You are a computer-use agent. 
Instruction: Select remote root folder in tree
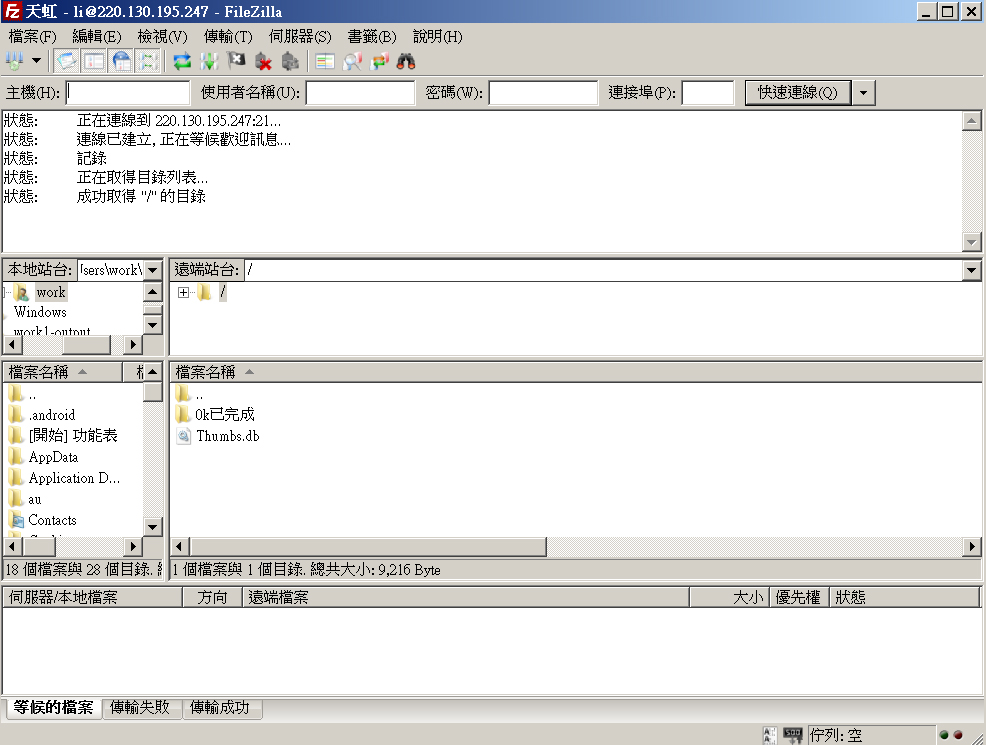[223, 292]
